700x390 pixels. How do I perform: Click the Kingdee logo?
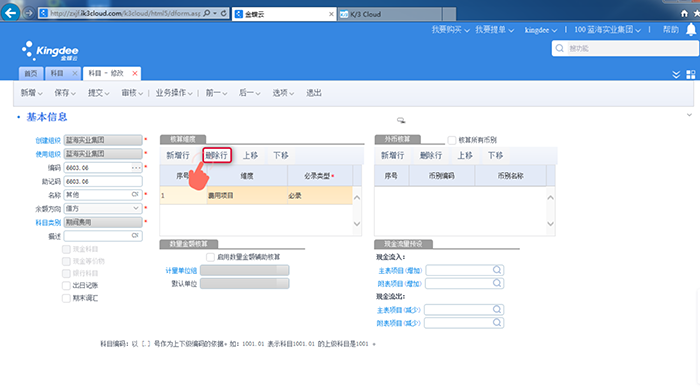pos(50,51)
